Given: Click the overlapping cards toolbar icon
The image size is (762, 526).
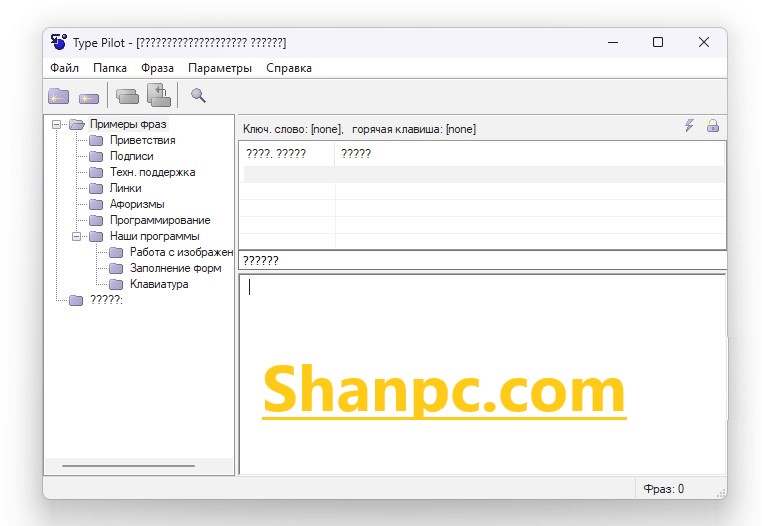Looking at the screenshot, I should pyautogui.click(x=127, y=96).
